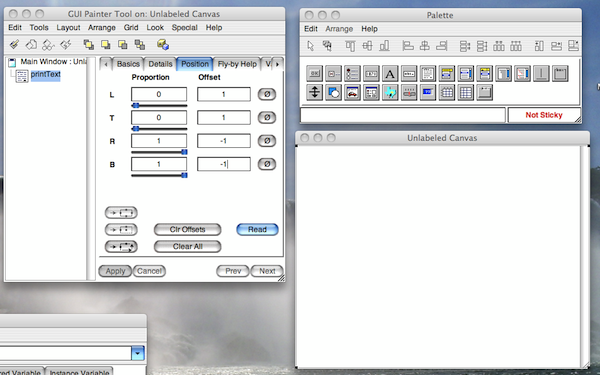600x375 pixels.
Task: Open the blue combo box dropdown arrow
Action: [x=138, y=353]
